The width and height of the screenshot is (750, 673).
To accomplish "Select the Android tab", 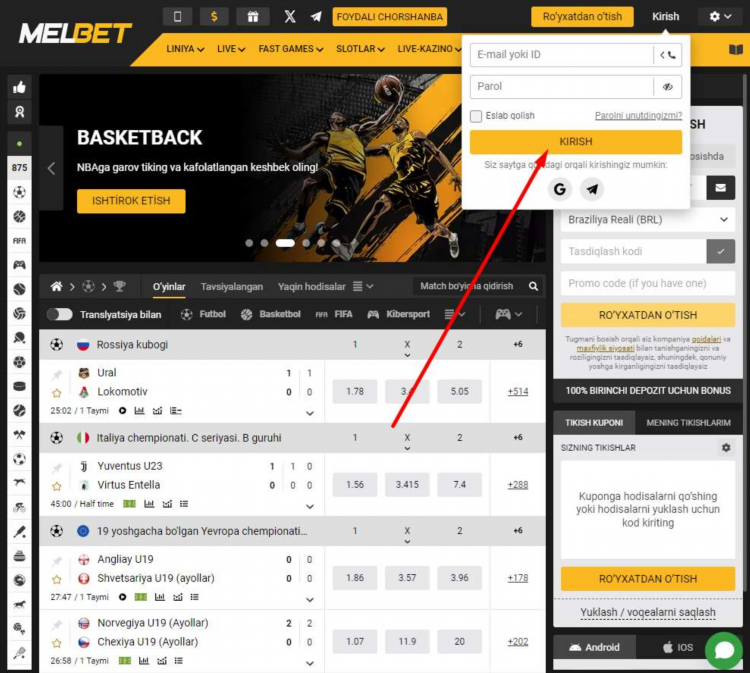I will click(595, 647).
